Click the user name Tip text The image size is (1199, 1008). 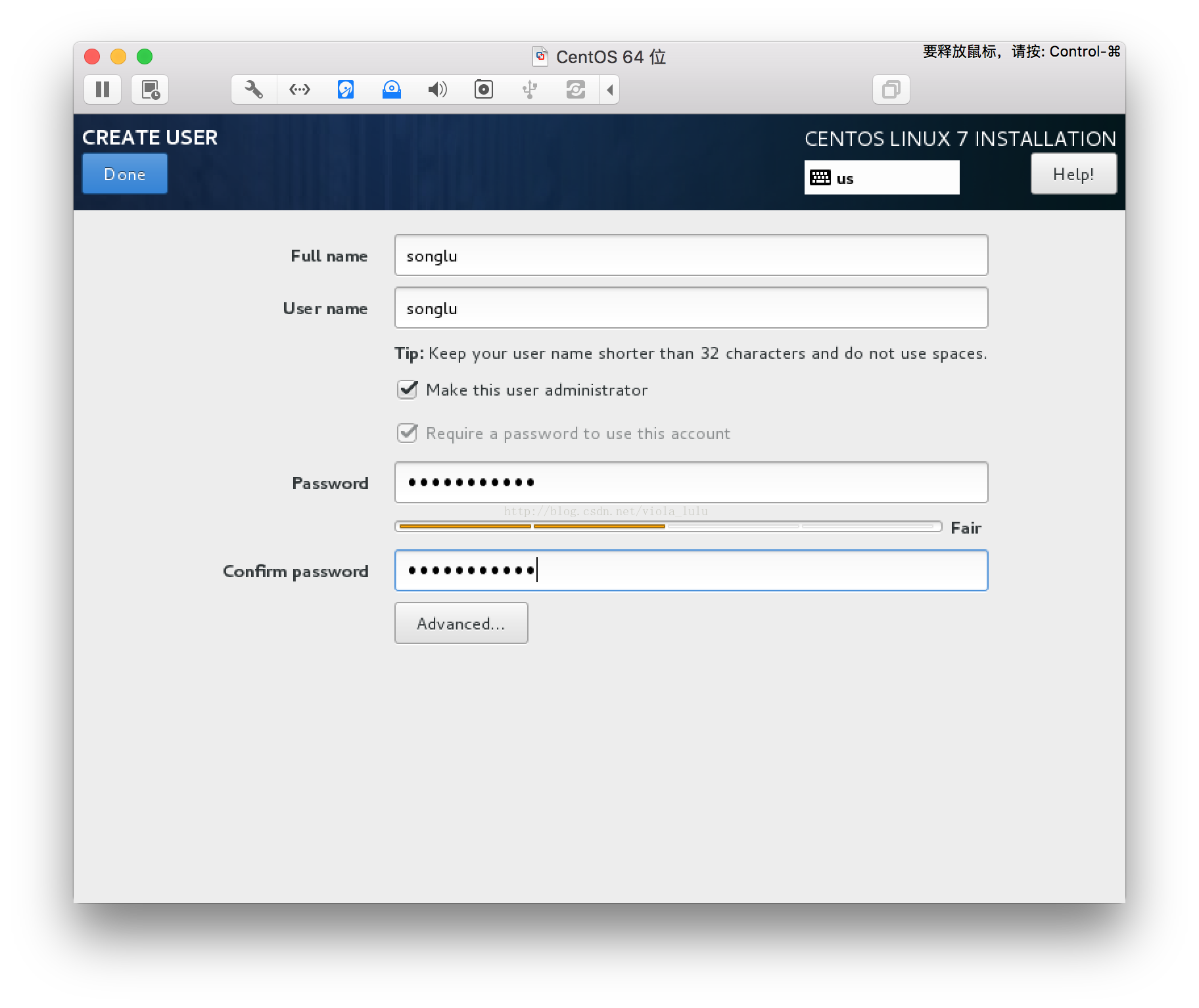tap(691, 354)
